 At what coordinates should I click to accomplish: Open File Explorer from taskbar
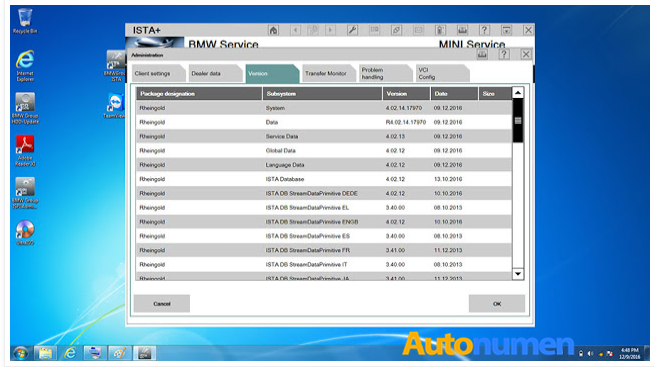(45, 353)
